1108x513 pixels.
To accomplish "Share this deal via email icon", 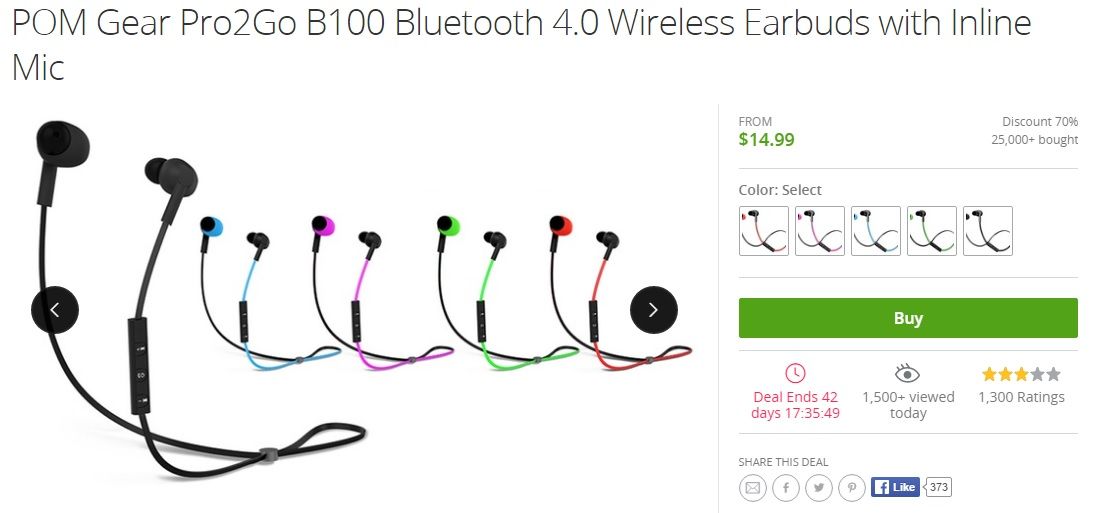I will tap(752, 488).
